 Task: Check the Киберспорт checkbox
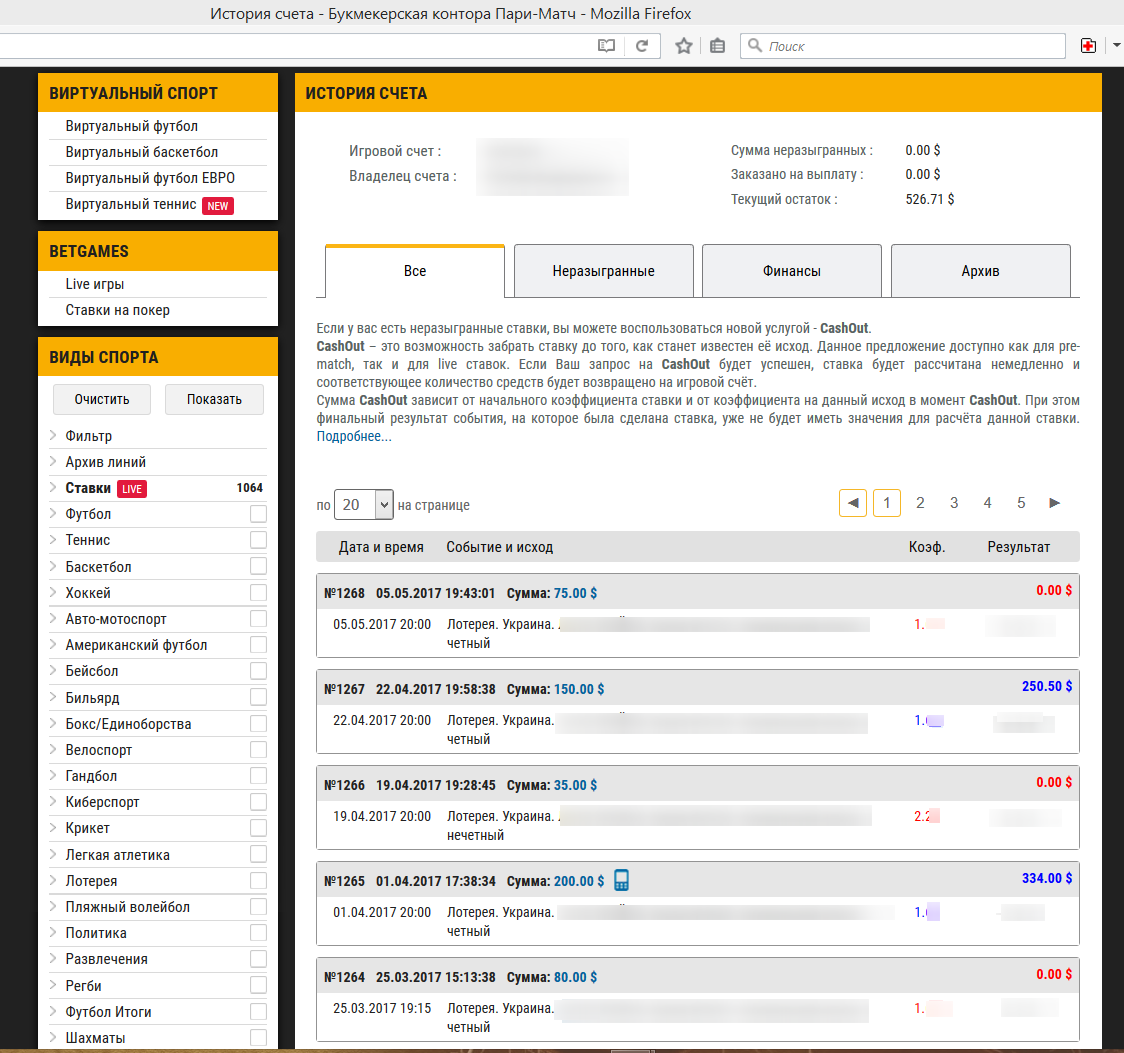click(x=258, y=802)
